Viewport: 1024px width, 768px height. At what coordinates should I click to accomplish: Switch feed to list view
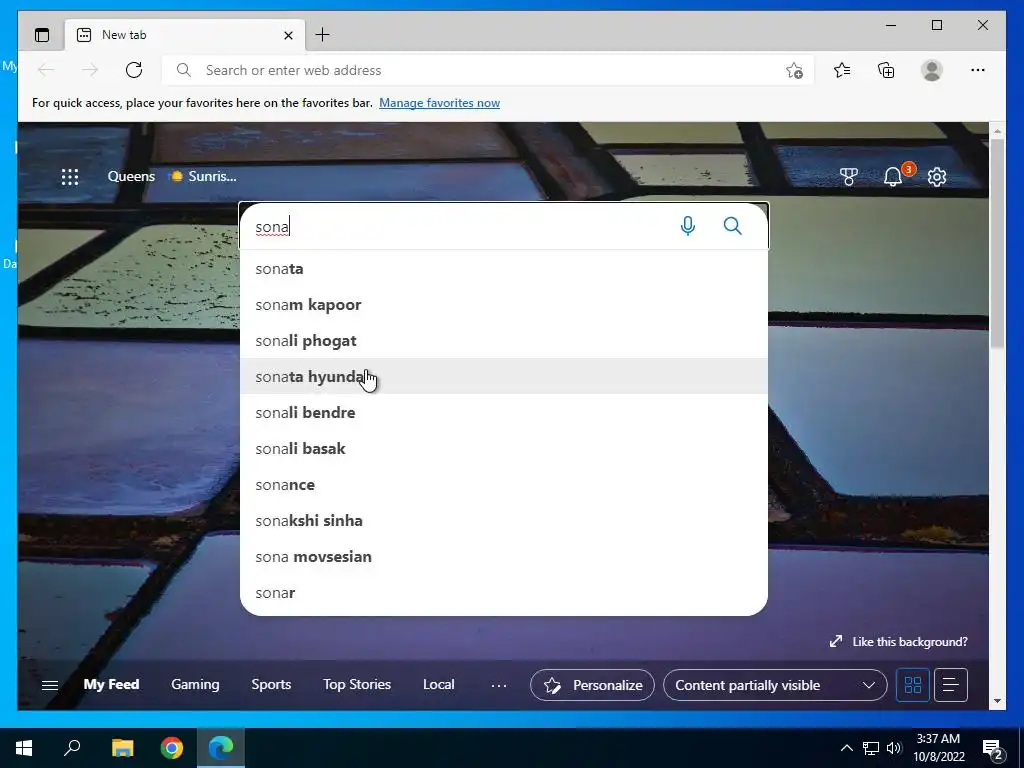(x=951, y=685)
